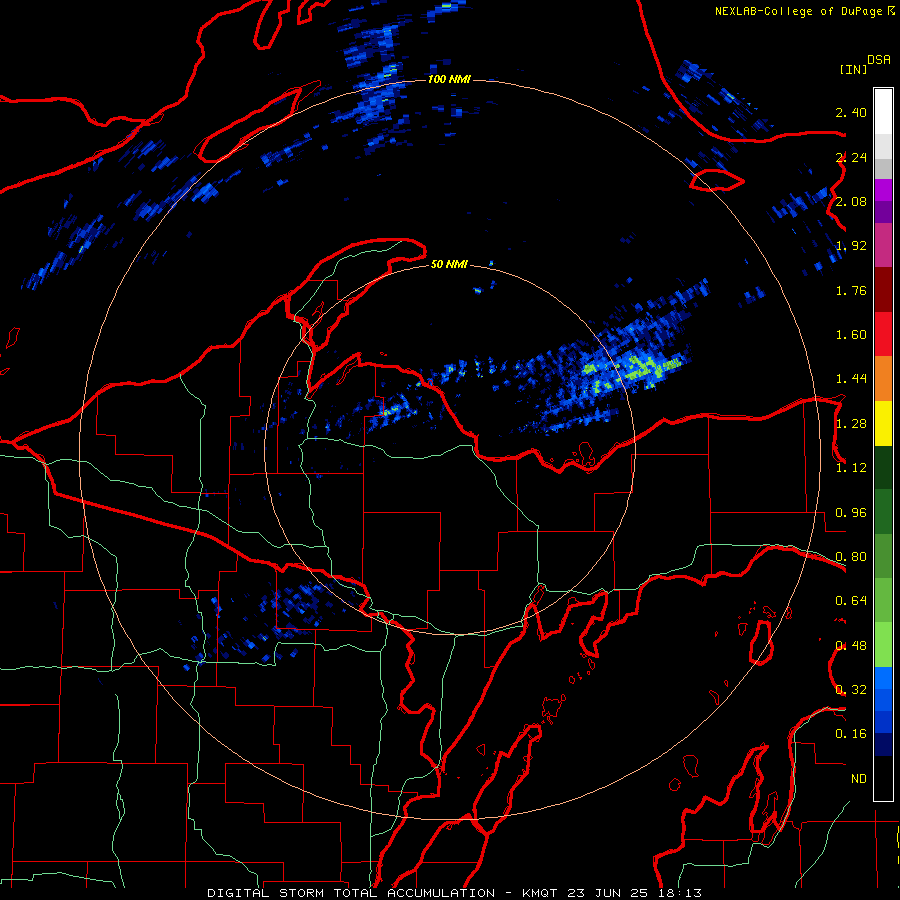
Task: Click the 0.16 legend value
Action: [x=851, y=734]
